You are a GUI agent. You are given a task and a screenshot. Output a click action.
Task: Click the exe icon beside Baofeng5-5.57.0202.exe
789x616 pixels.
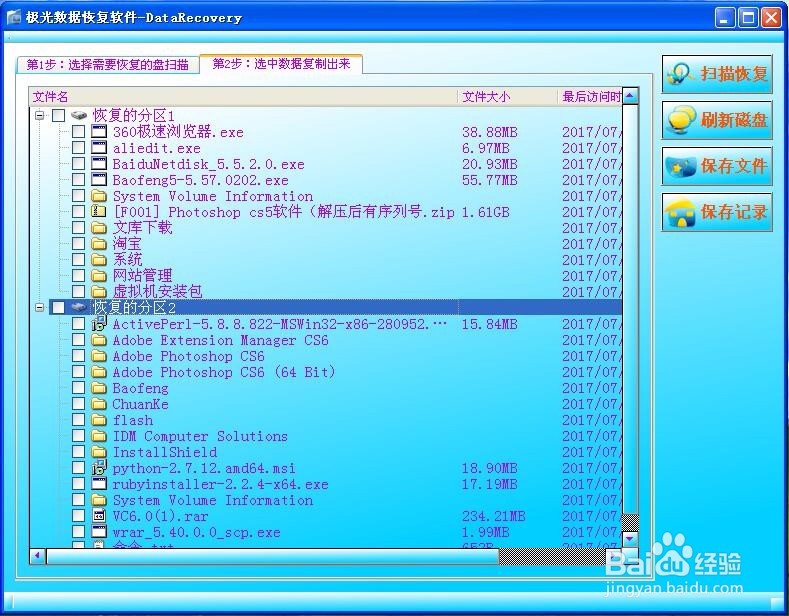[99, 180]
